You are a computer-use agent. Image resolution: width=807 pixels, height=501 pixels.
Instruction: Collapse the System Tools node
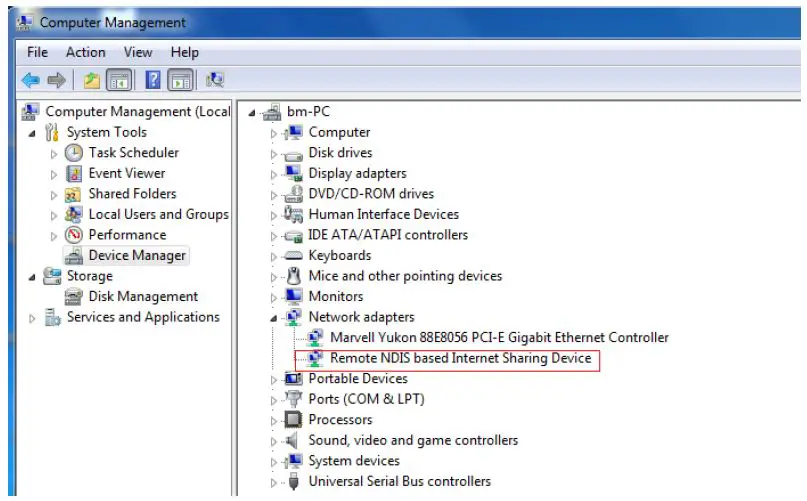tap(32, 133)
